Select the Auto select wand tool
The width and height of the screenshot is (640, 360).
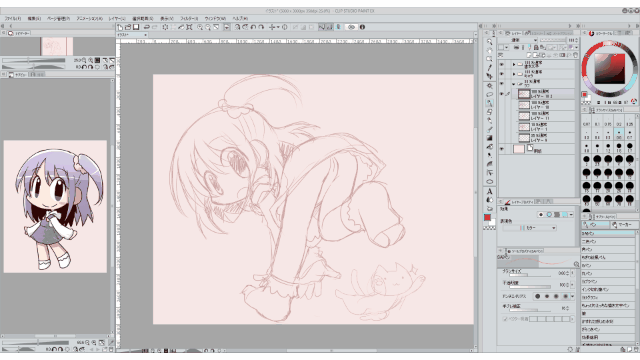click(x=489, y=86)
